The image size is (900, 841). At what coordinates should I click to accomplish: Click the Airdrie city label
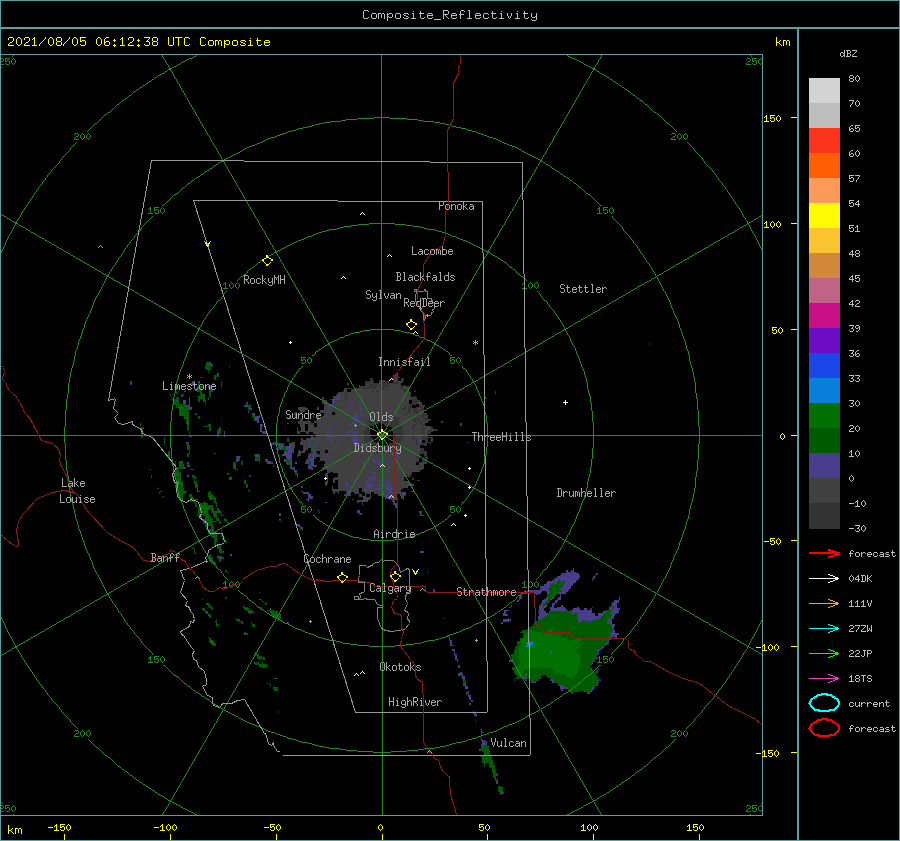[394, 534]
